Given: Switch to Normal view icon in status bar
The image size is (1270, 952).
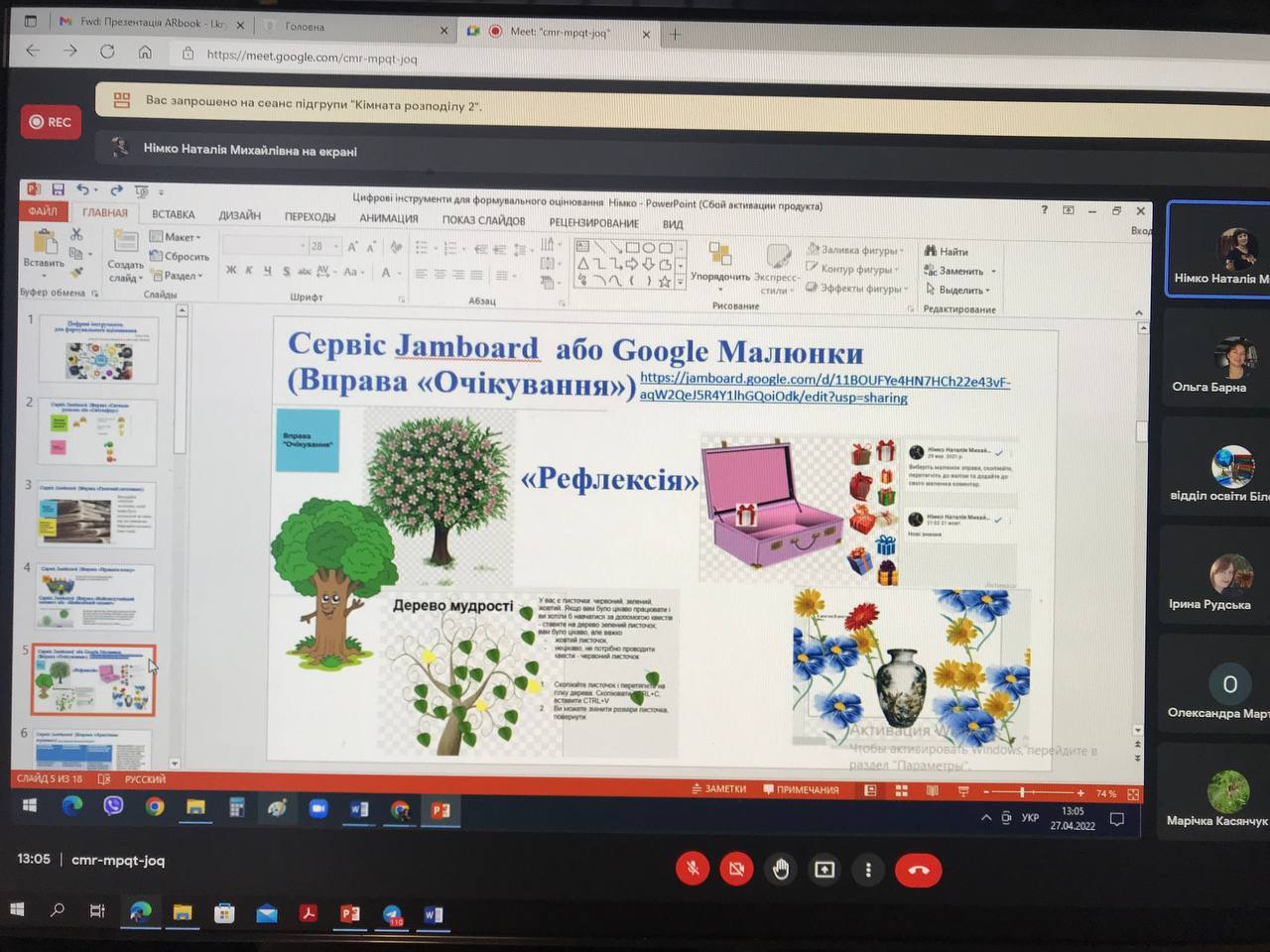Looking at the screenshot, I should coord(870,790).
